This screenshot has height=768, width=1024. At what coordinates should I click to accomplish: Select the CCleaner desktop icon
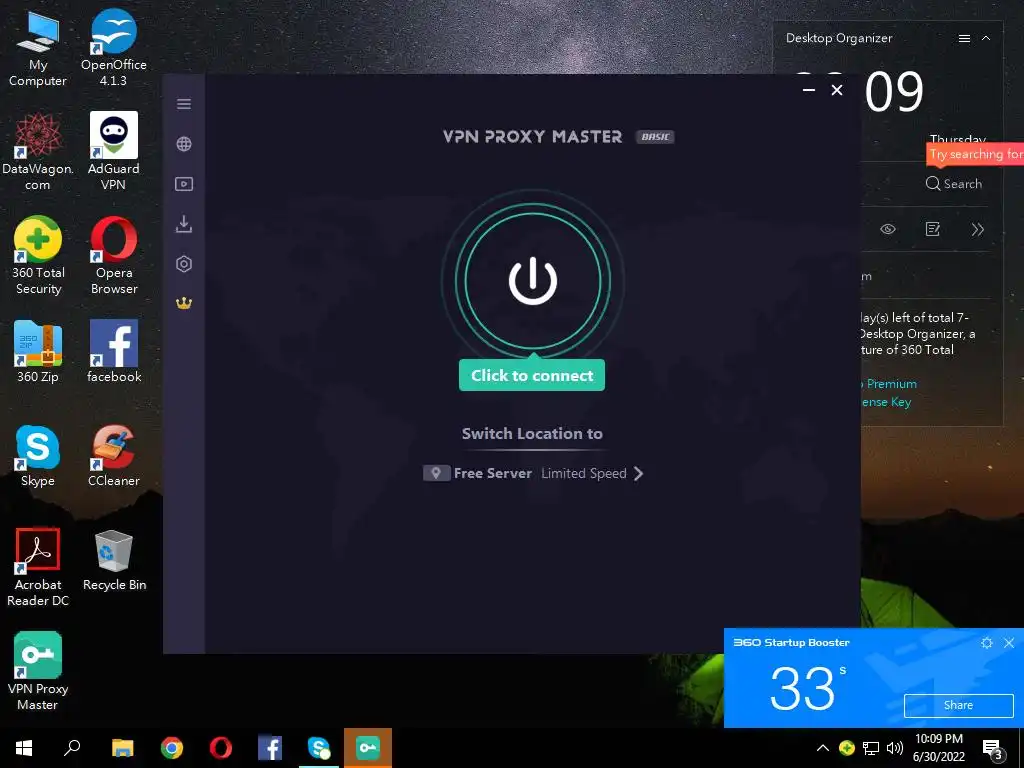(114, 456)
